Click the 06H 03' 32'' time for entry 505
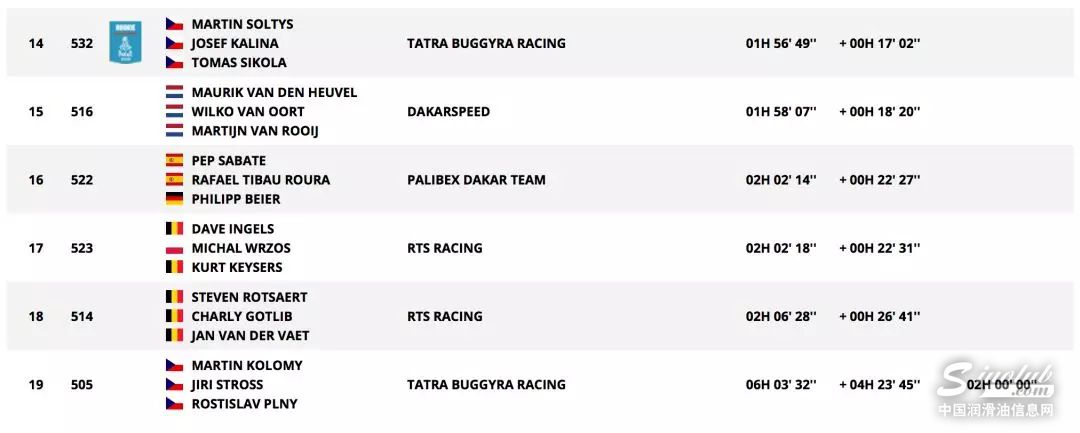Viewport: 1080px width, 433px height. click(781, 384)
